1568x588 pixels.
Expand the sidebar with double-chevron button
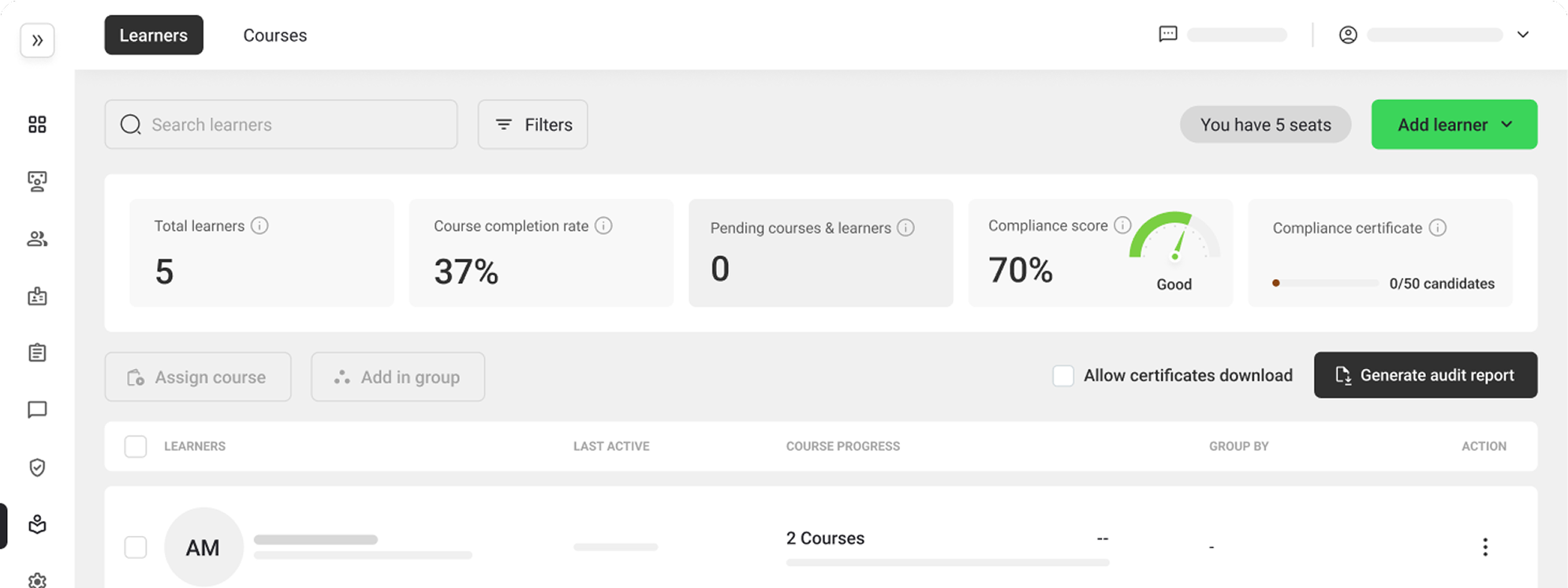pos(37,41)
